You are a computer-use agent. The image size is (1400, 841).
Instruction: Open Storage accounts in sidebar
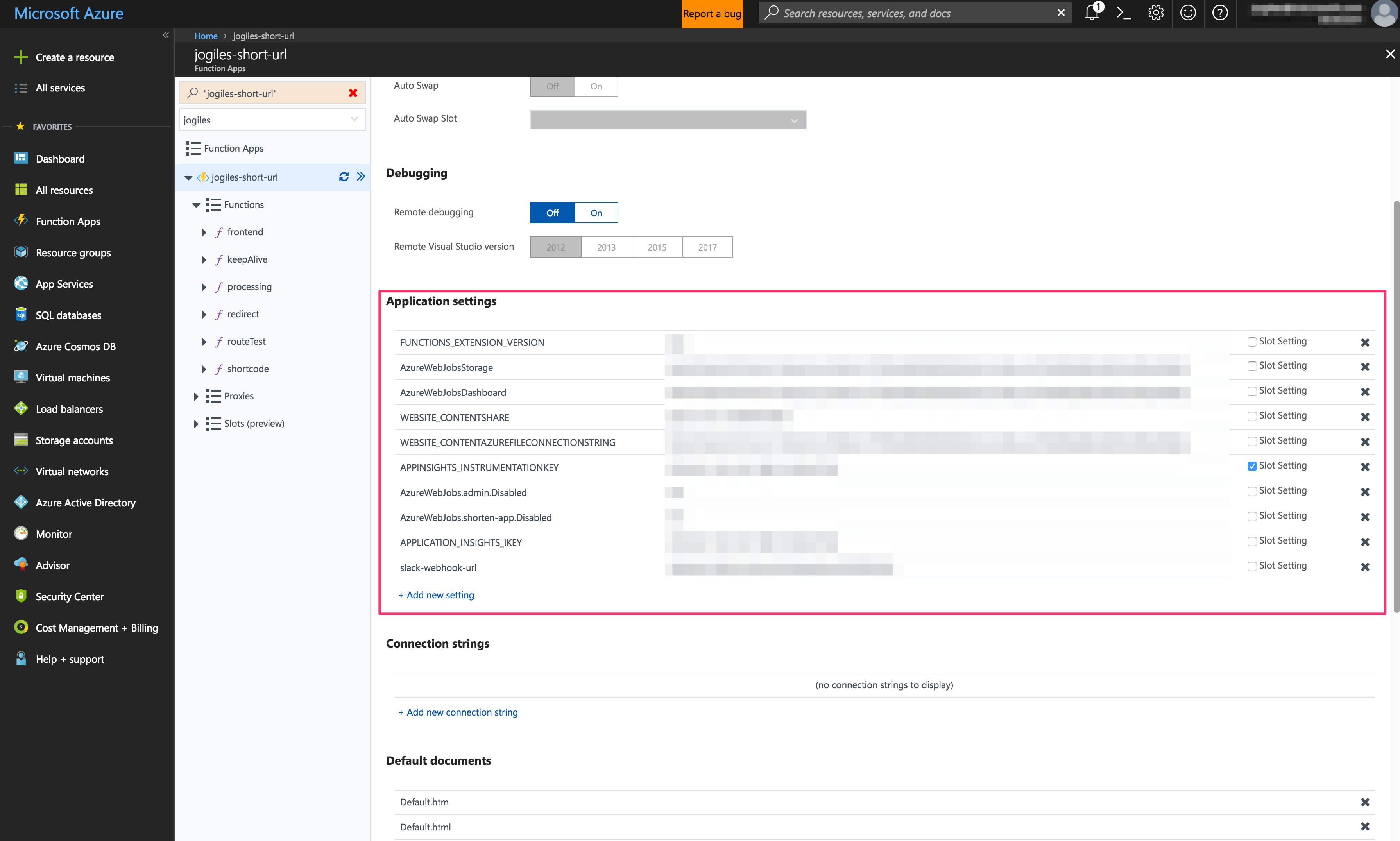(74, 440)
